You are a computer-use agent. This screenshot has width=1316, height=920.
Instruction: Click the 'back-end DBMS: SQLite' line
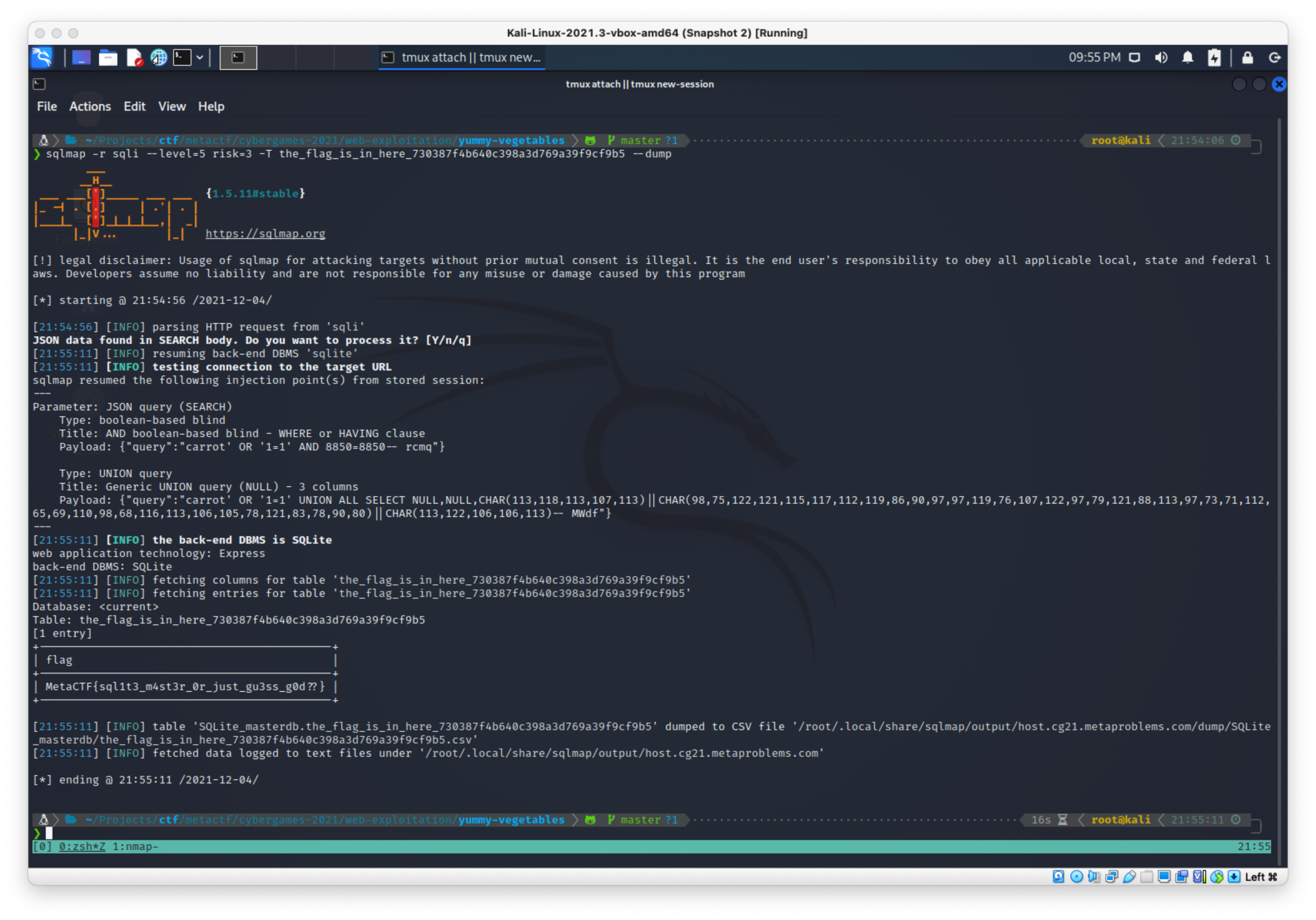coord(102,566)
